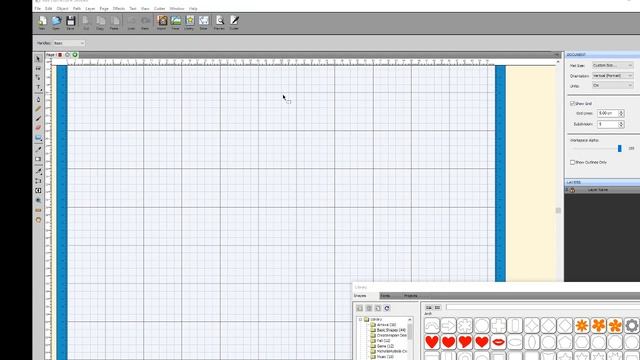Viewport: 640px width, 360px height.
Task: Select the Shapes library tab
Action: coord(360,296)
